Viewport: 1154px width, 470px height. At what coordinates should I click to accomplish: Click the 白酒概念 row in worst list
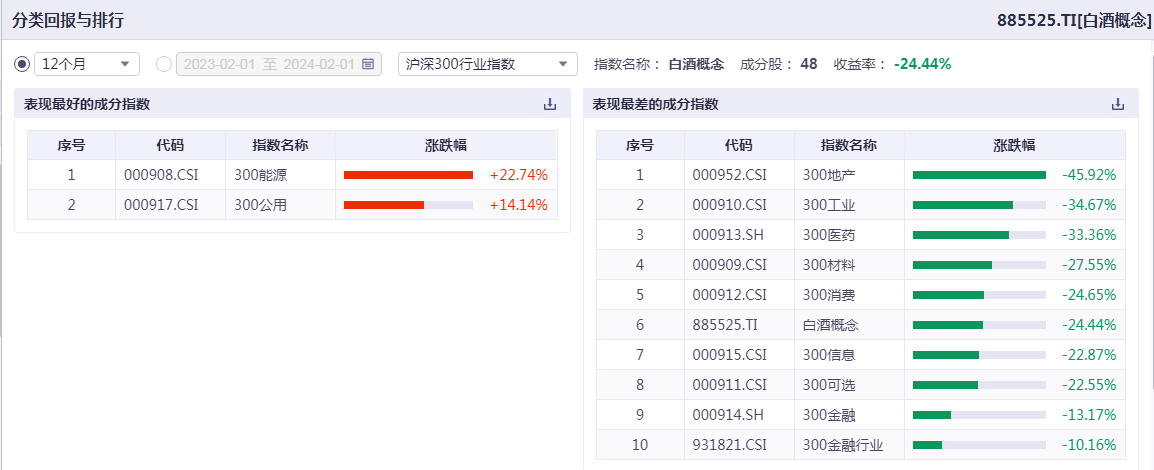830,325
